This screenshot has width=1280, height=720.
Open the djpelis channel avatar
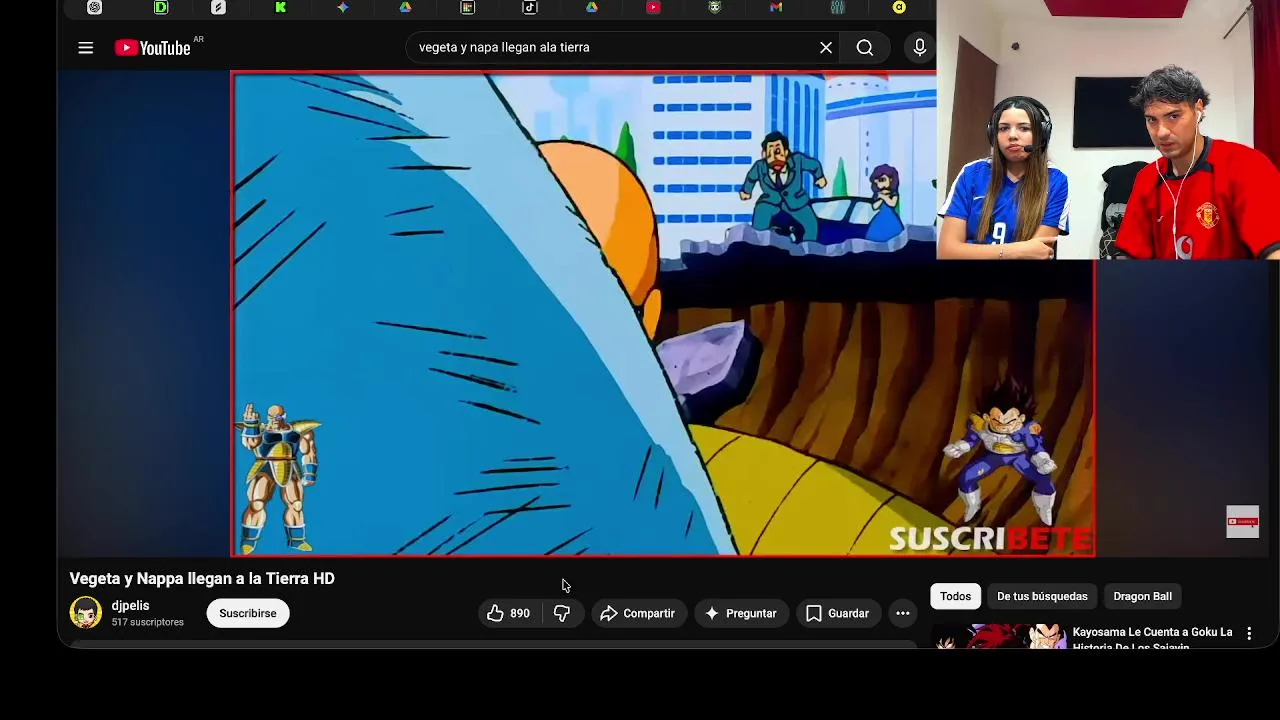coord(86,612)
